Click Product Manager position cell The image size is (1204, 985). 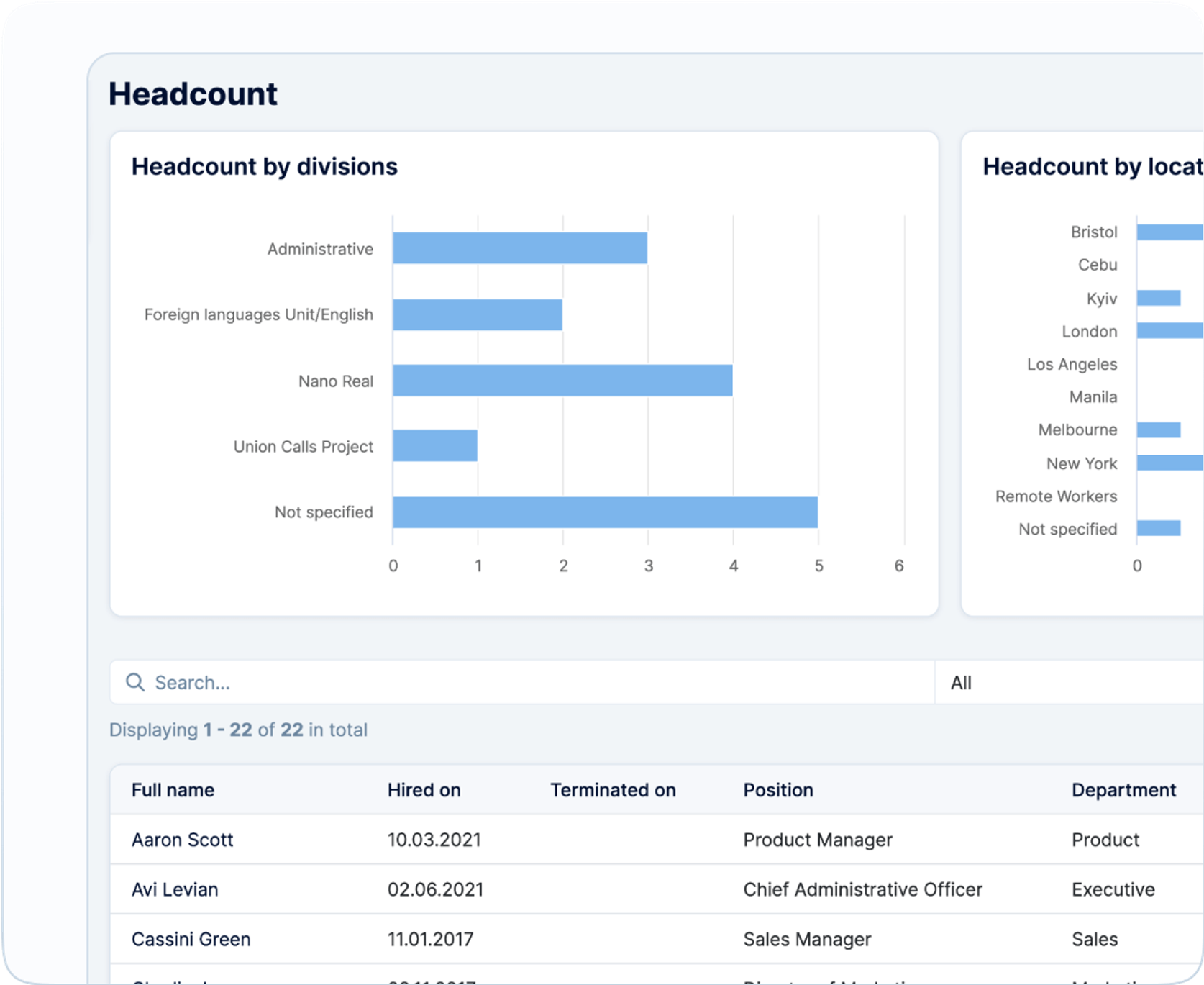coord(818,840)
